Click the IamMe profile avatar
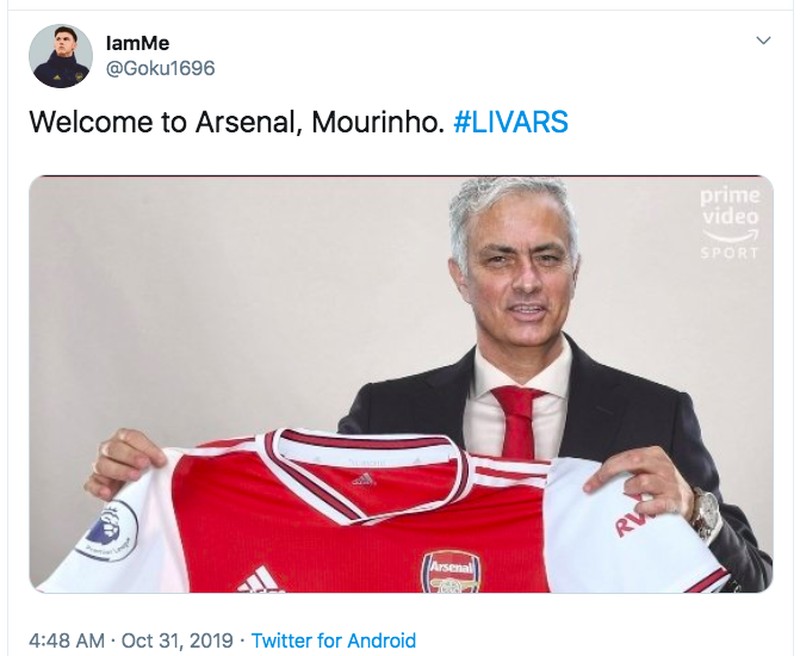800x656 pixels. click(x=61, y=56)
